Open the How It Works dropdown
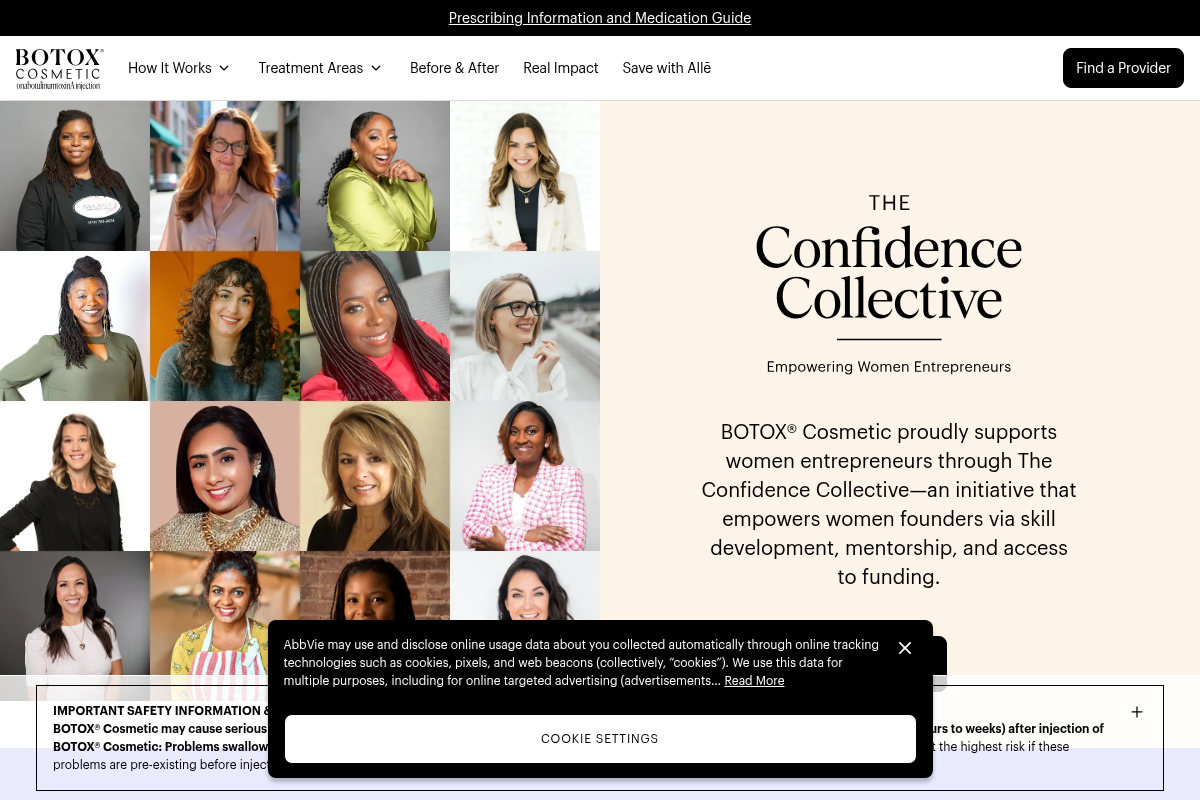Viewport: 1200px width, 800px height. click(179, 68)
